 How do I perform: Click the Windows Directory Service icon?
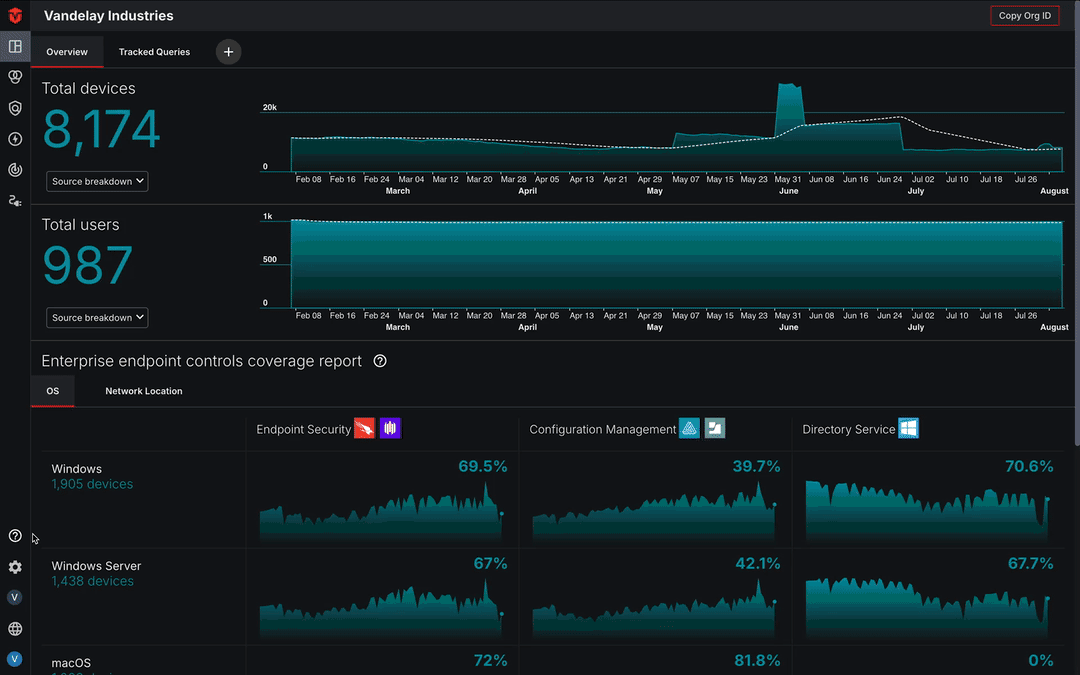point(908,428)
